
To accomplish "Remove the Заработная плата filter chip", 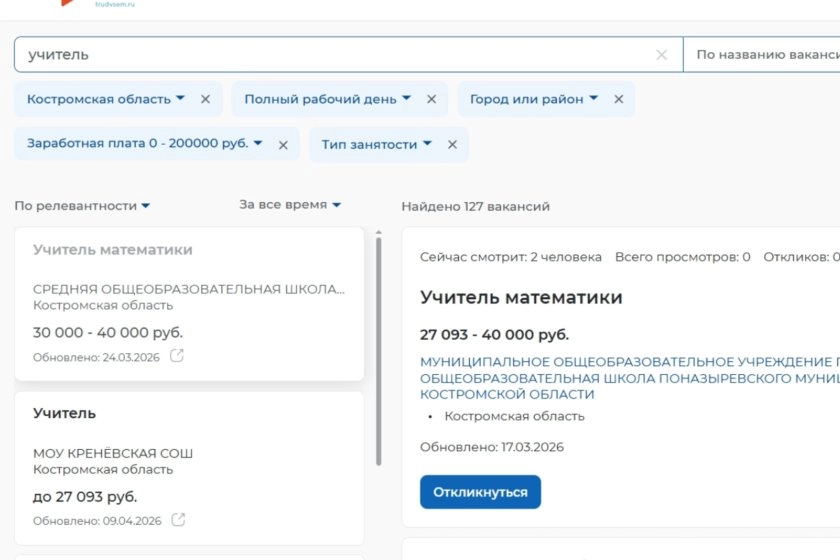I will 283,145.
